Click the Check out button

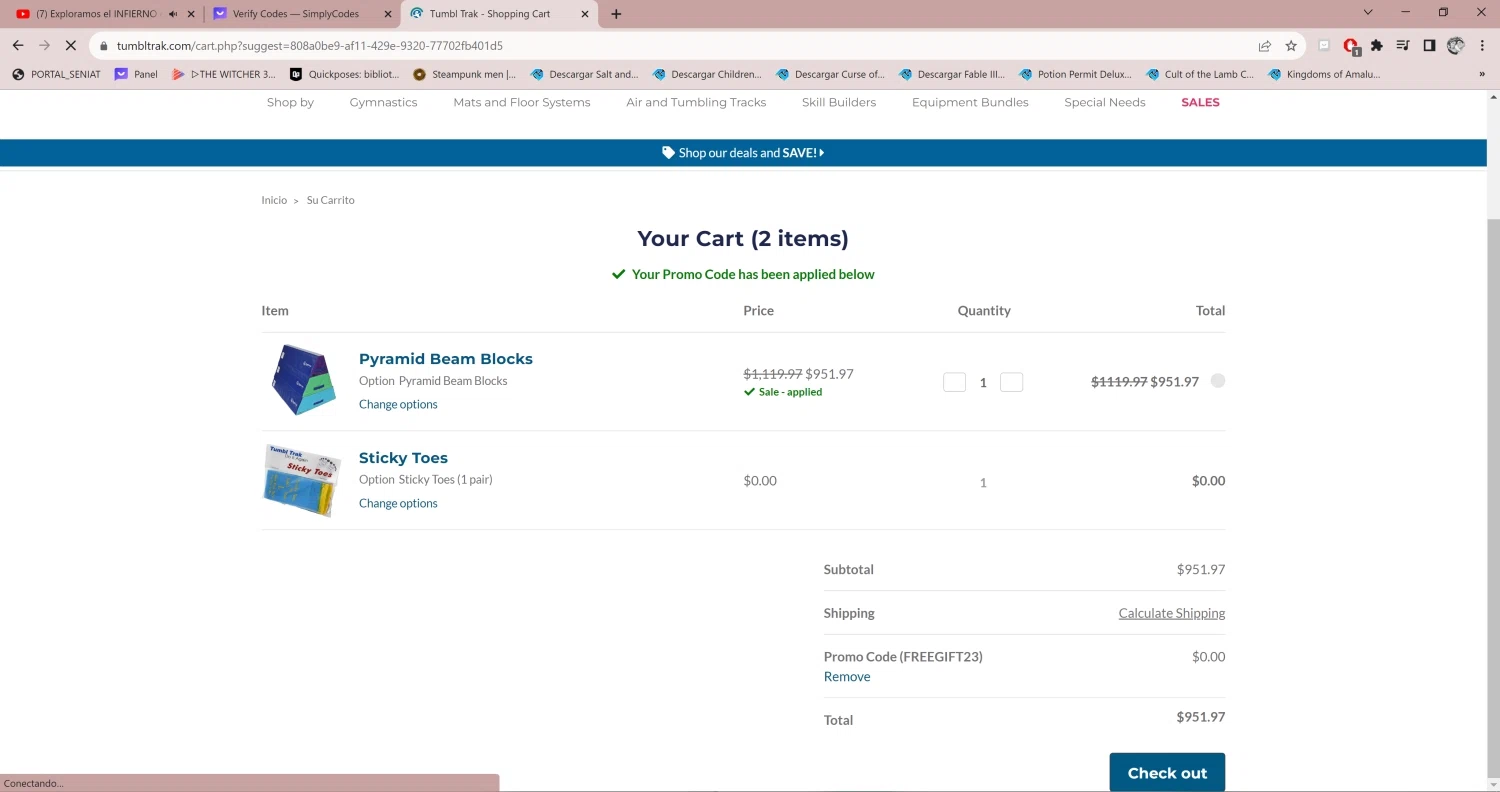point(1167,773)
